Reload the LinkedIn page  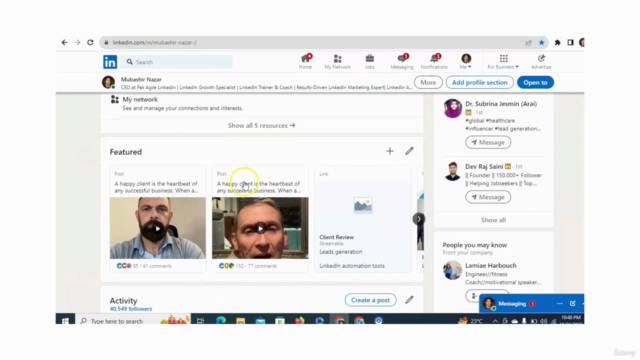(90, 42)
